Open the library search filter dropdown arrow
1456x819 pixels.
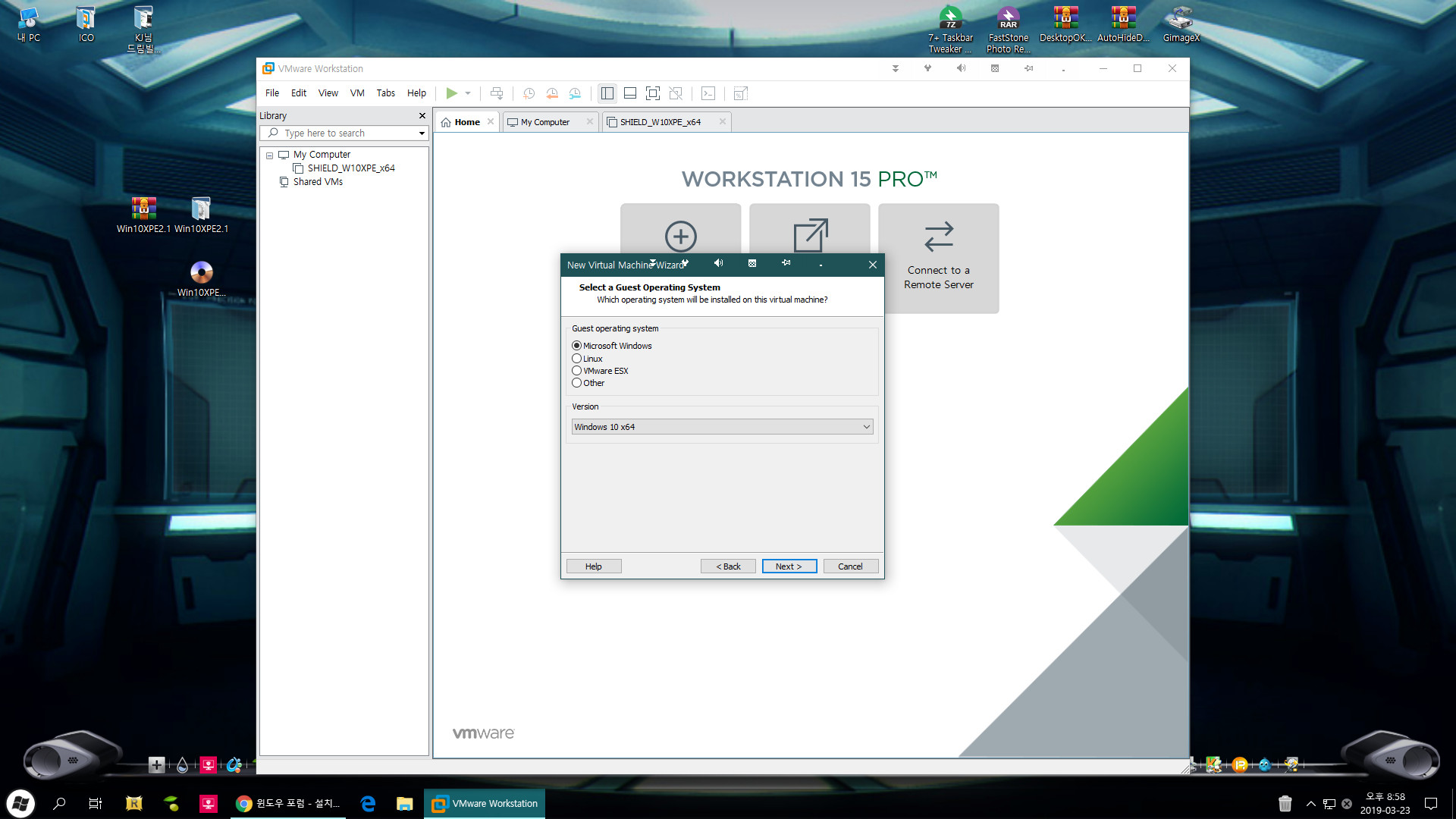[x=422, y=133]
